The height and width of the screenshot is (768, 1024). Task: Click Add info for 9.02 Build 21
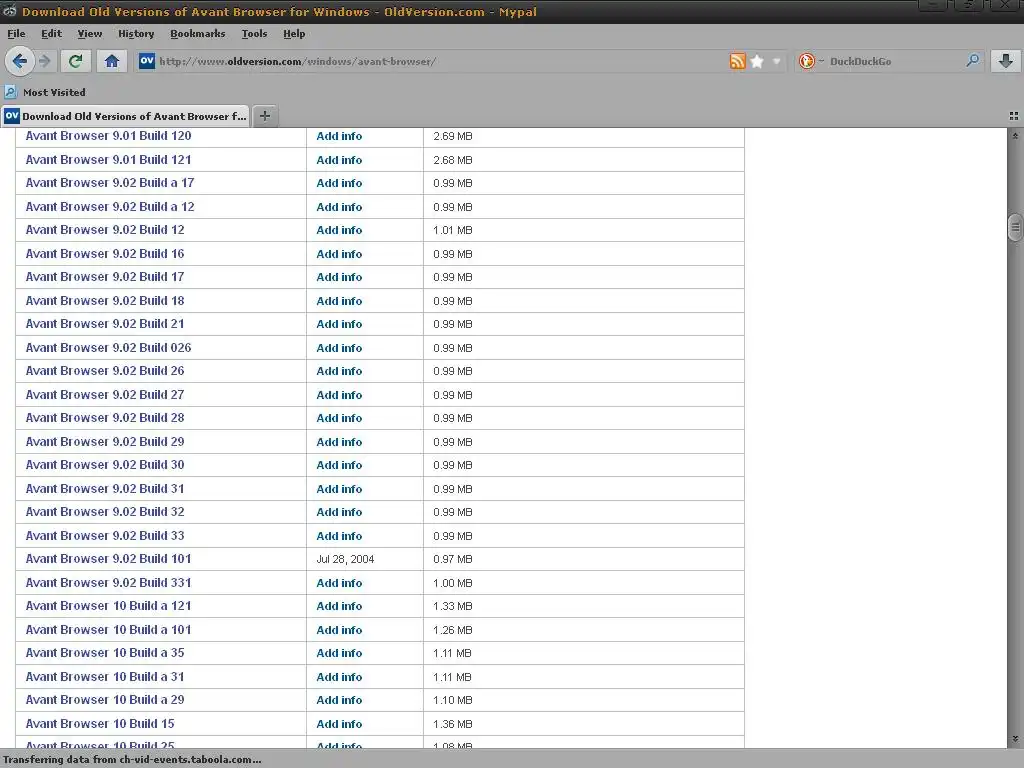click(339, 325)
